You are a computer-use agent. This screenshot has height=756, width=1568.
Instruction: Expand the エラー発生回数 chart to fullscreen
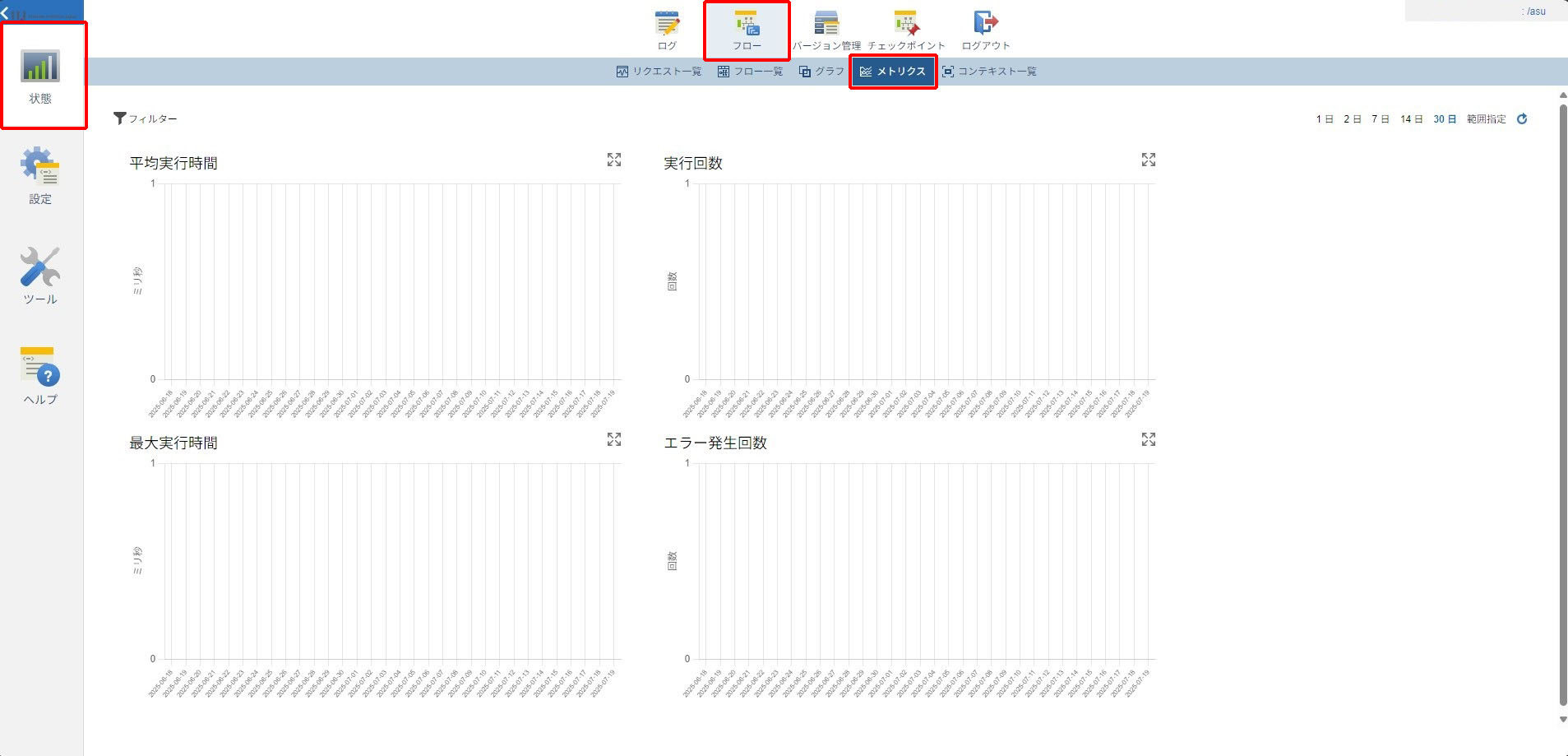tap(1149, 439)
